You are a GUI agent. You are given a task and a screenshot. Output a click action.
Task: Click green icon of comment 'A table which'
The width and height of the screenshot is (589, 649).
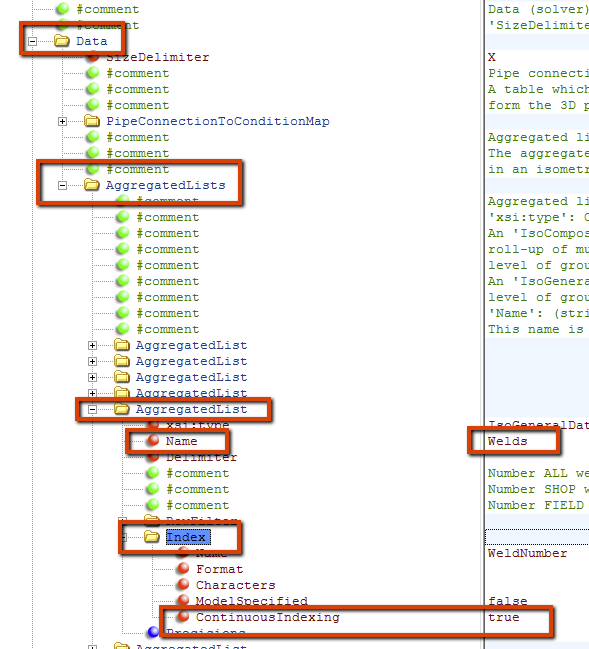point(93,89)
